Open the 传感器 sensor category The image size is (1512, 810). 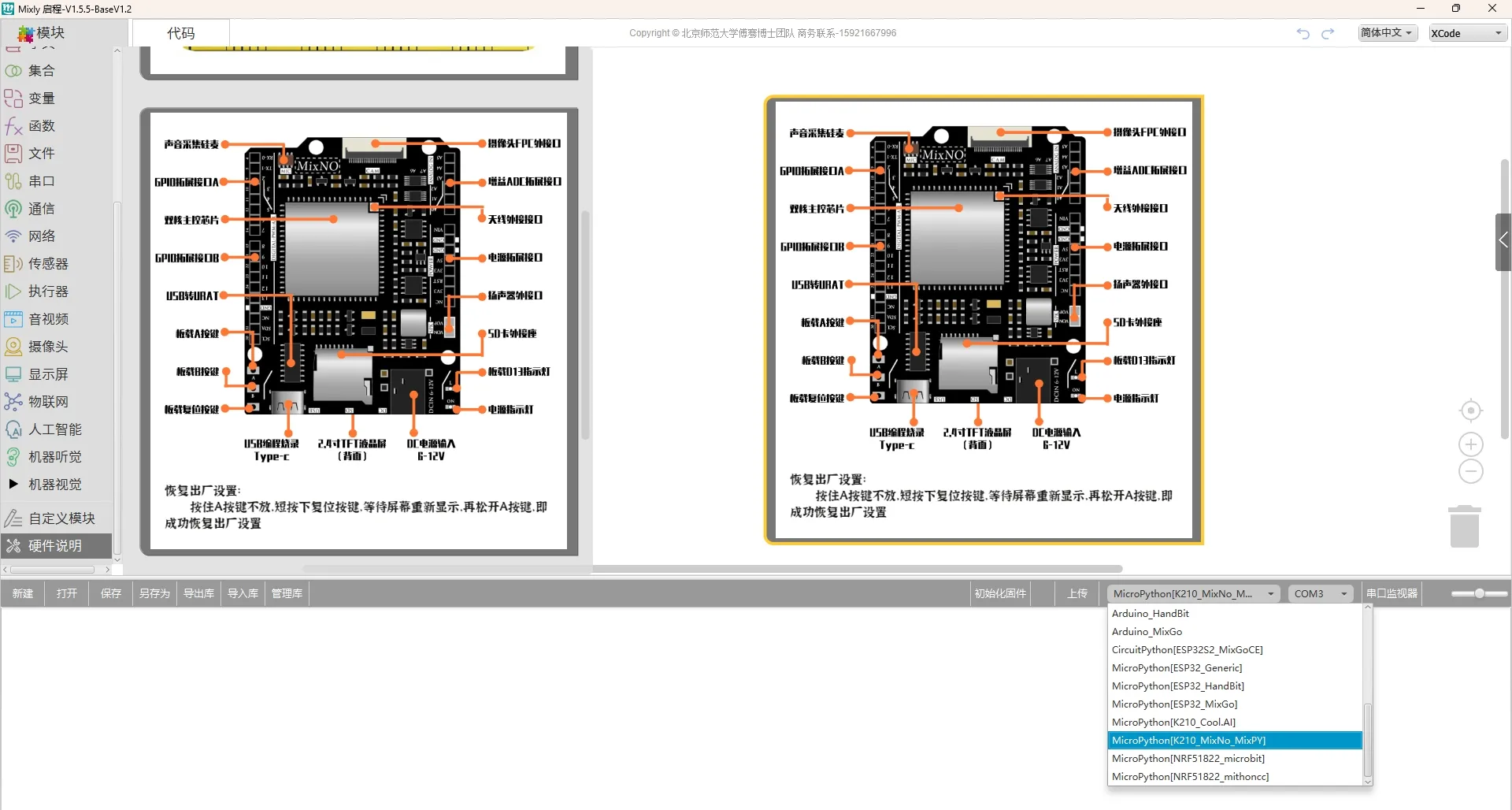(x=47, y=264)
